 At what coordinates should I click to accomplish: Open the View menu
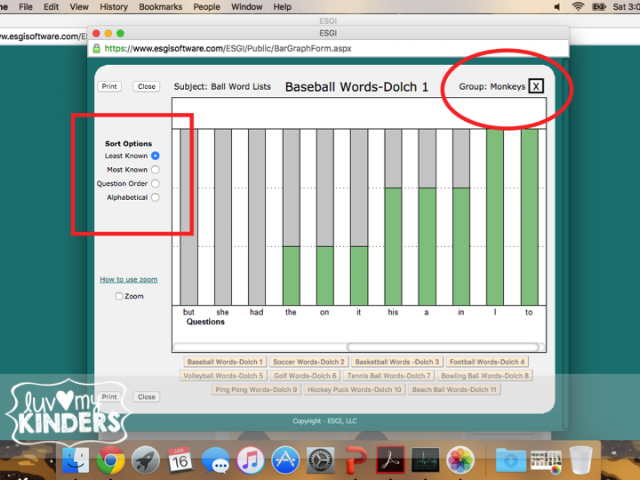[x=79, y=7]
